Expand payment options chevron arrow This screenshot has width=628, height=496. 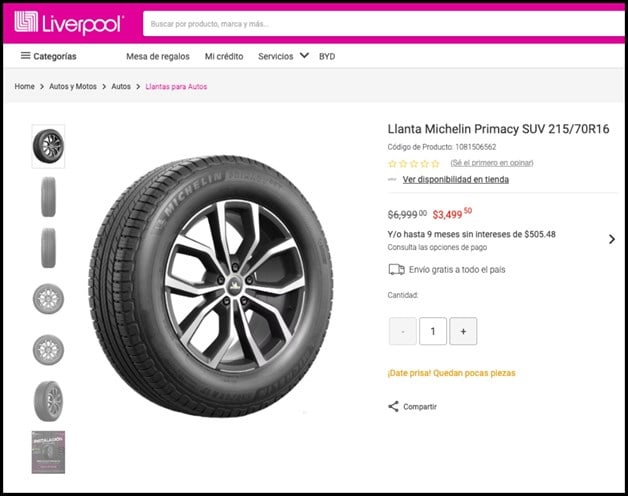(611, 239)
